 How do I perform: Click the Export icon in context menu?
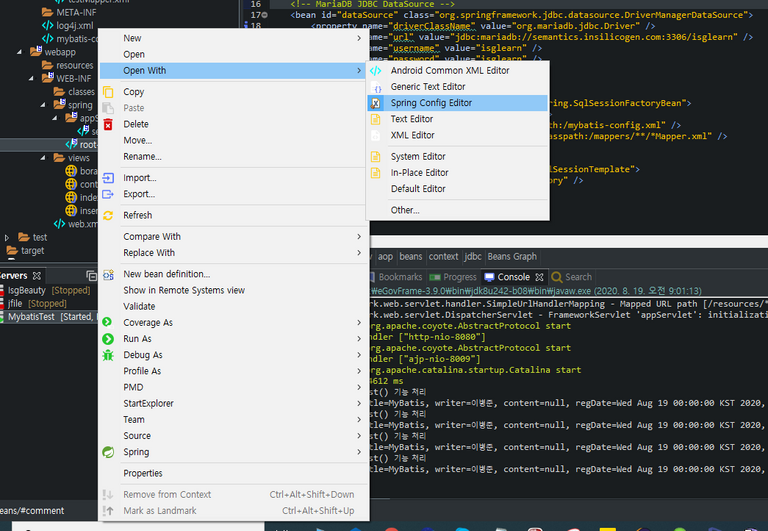click(x=108, y=194)
